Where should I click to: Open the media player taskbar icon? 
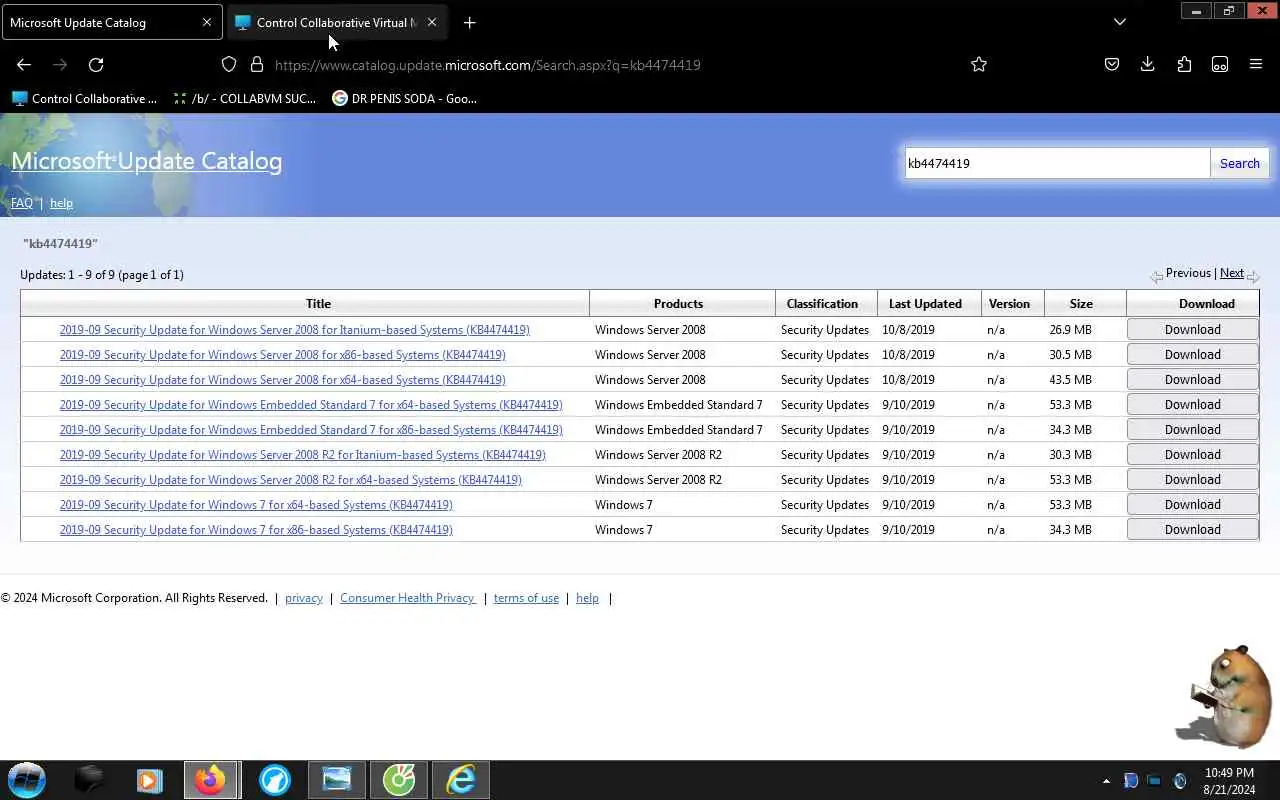149,780
